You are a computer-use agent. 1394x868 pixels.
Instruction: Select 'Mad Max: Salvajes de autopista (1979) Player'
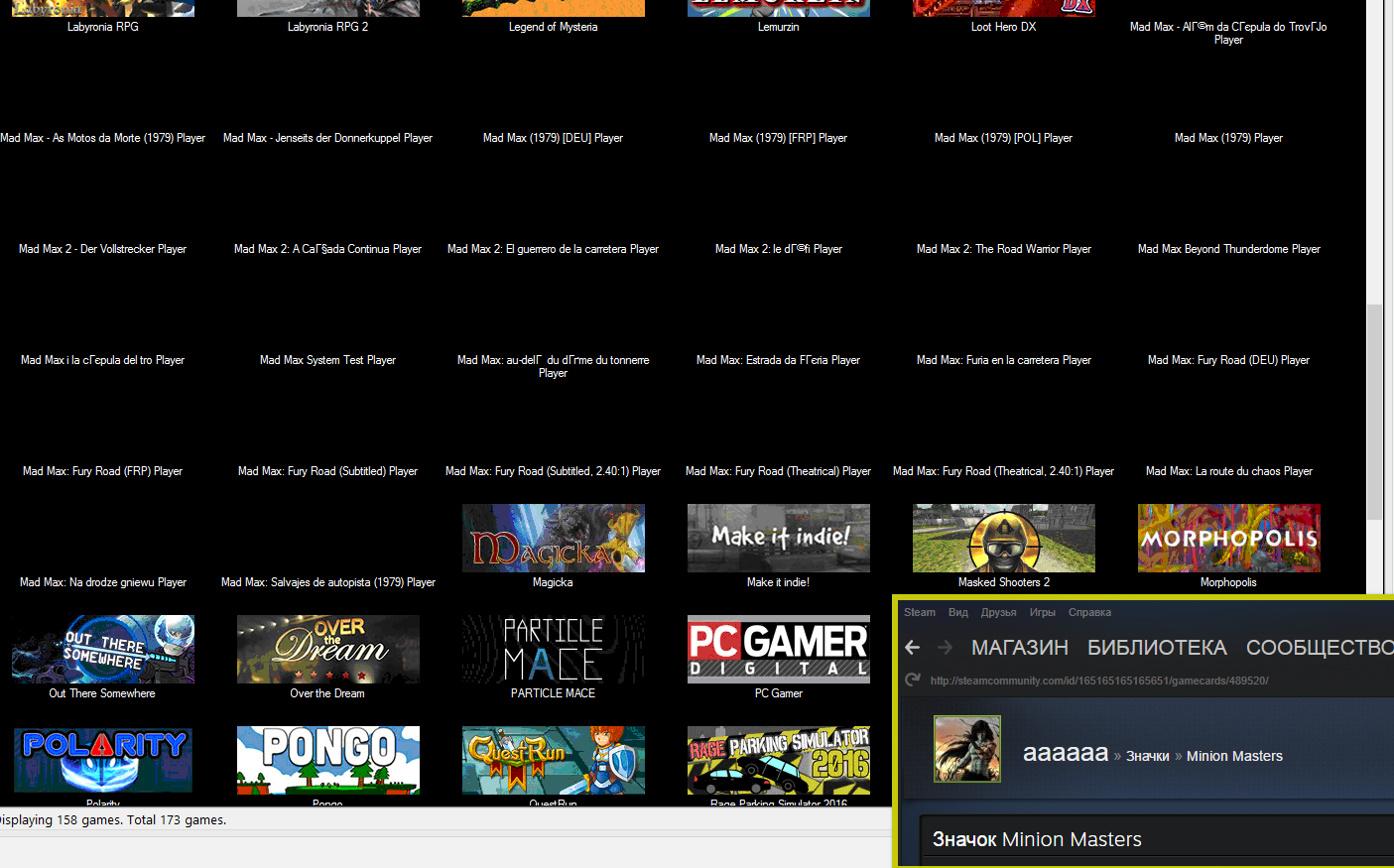tap(327, 582)
